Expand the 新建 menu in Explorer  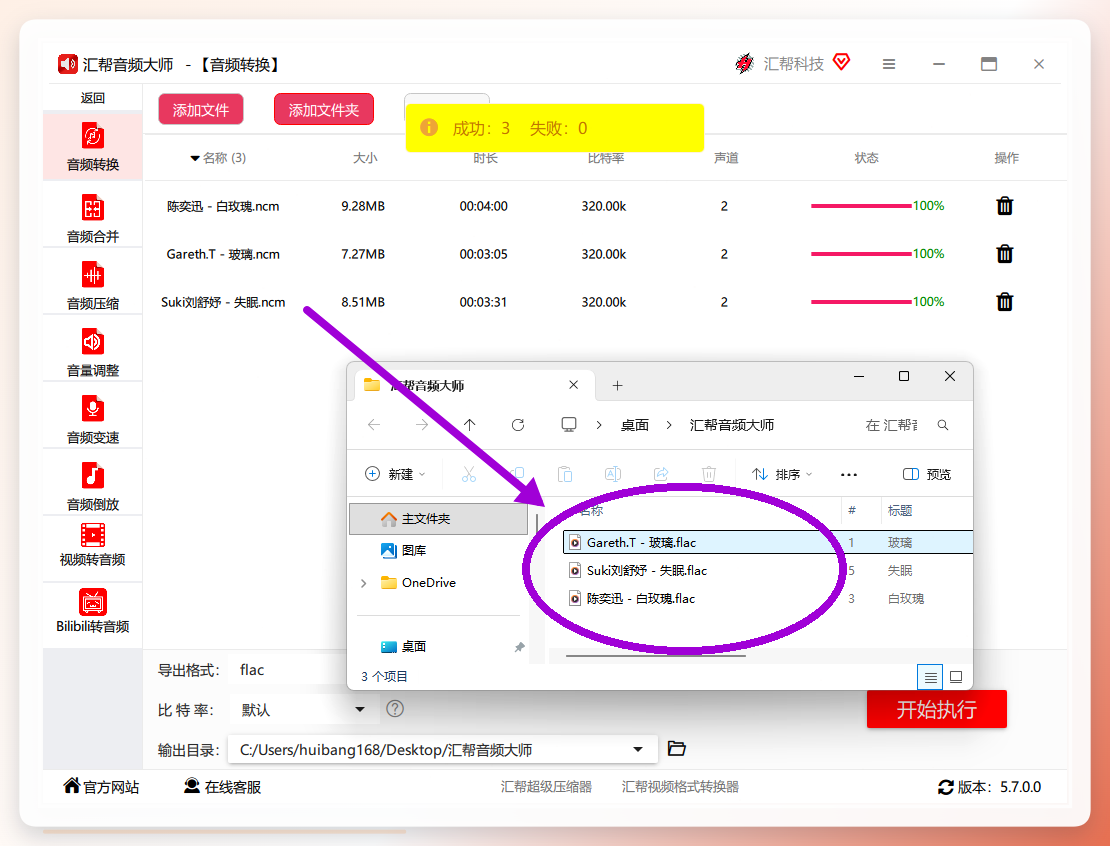[395, 474]
